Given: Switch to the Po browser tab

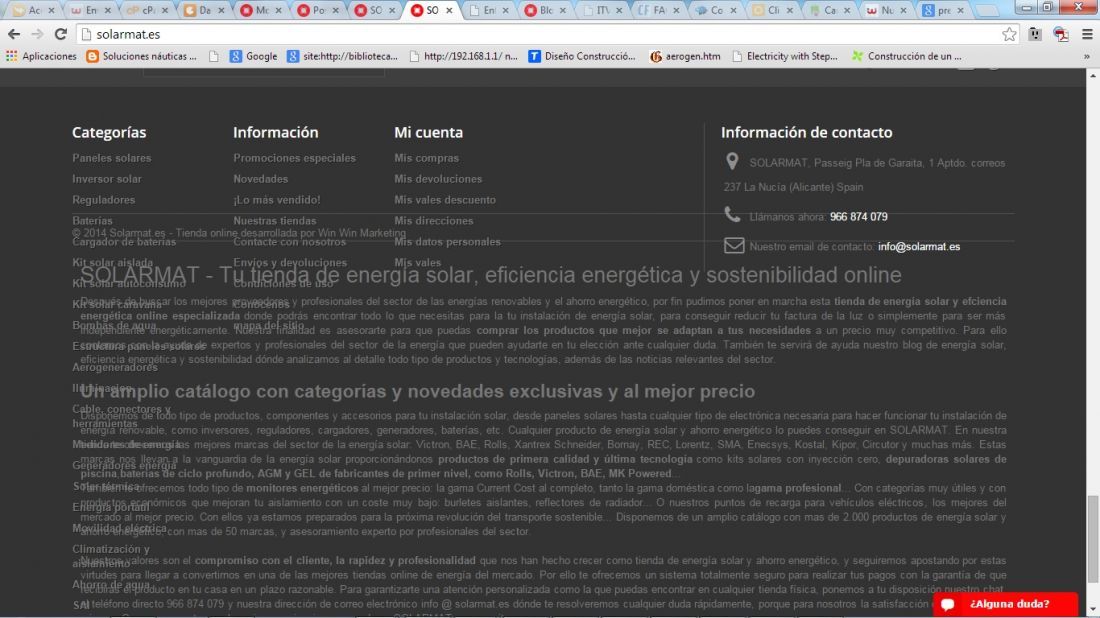Looking at the screenshot, I should pos(318,11).
